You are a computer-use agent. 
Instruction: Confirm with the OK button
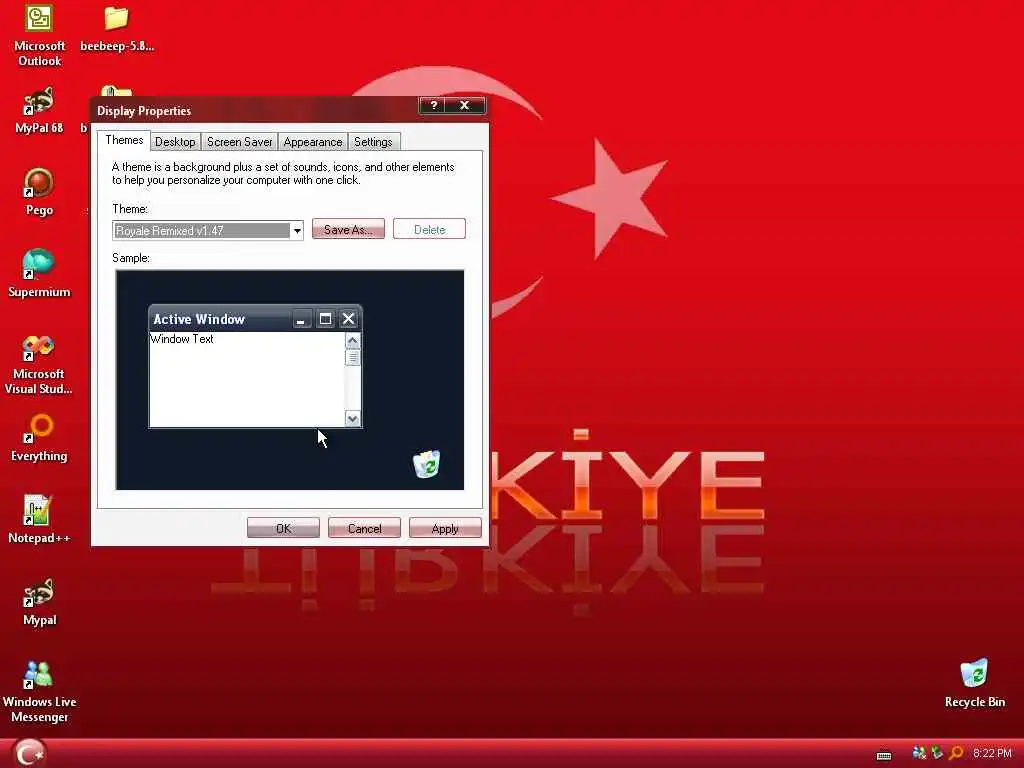(x=283, y=528)
